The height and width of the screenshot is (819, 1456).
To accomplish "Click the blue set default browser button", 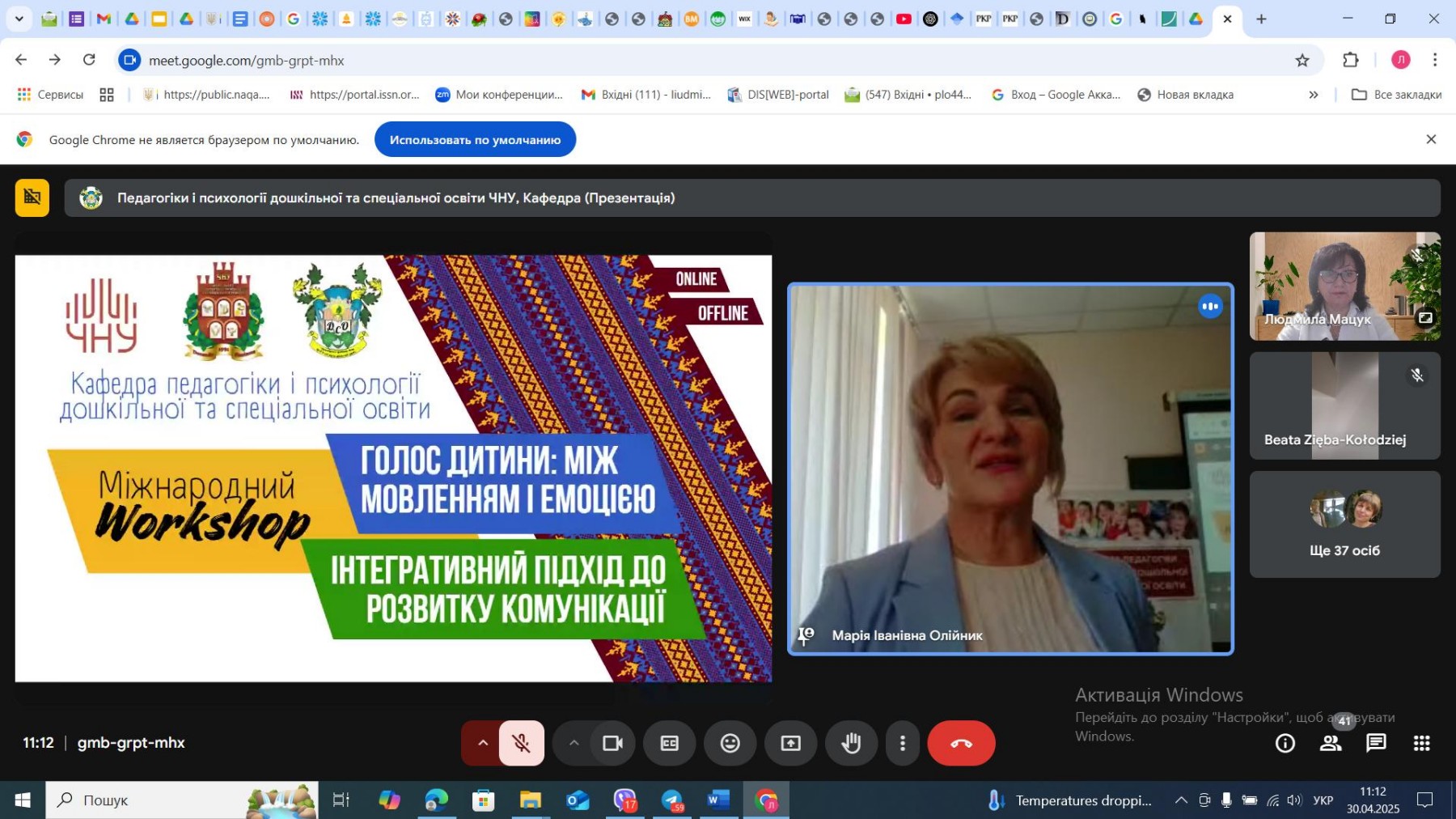I will pyautogui.click(x=475, y=140).
